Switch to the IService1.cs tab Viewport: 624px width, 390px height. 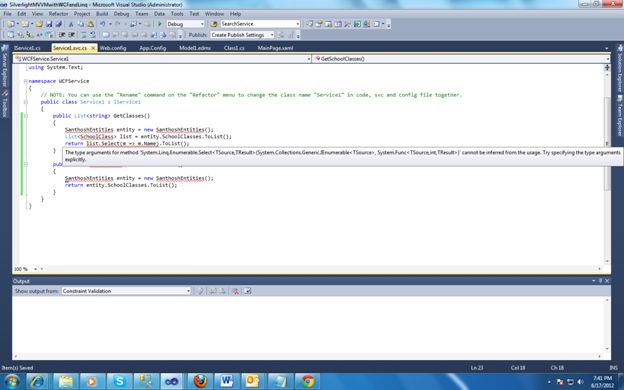27,48
